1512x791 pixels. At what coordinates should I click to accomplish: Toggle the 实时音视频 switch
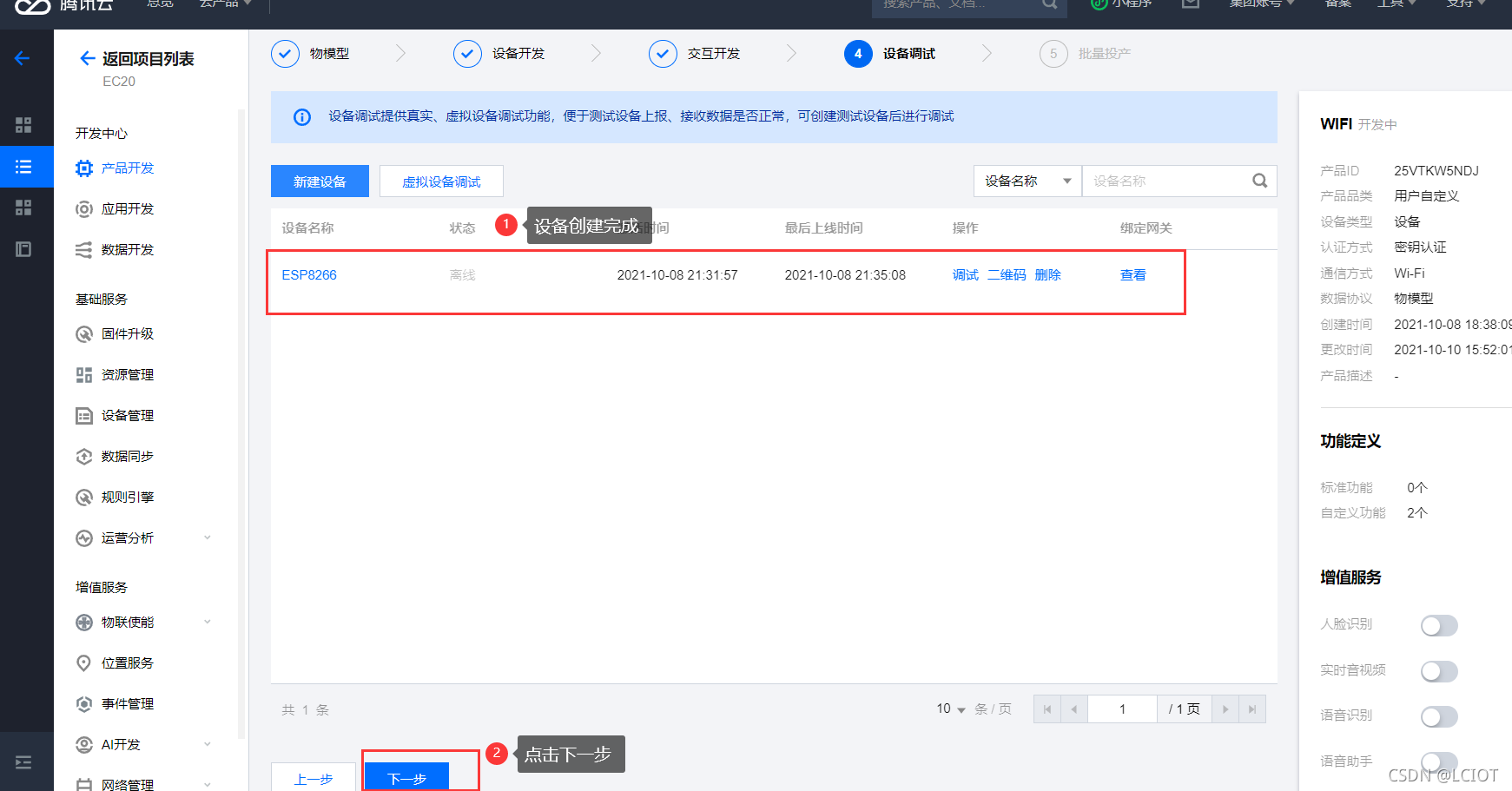pos(1439,671)
